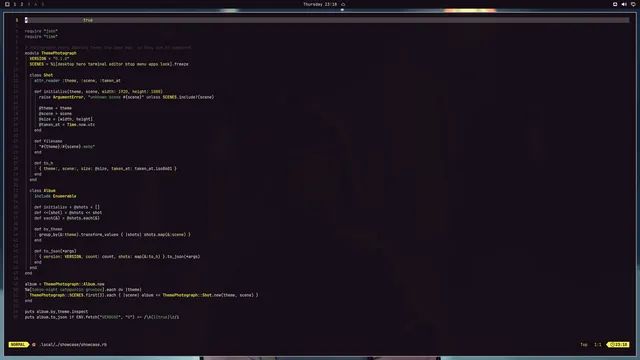The height and width of the screenshot is (360, 640).
Task: Click the def <<(shot) line
Action: pyautogui.click(x=68, y=213)
